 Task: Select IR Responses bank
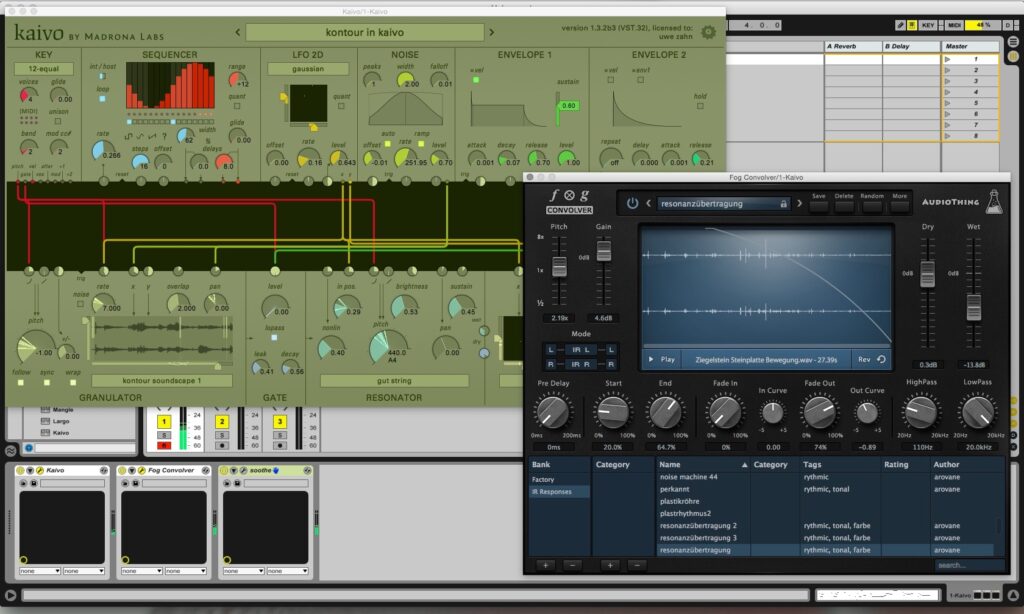click(558, 492)
